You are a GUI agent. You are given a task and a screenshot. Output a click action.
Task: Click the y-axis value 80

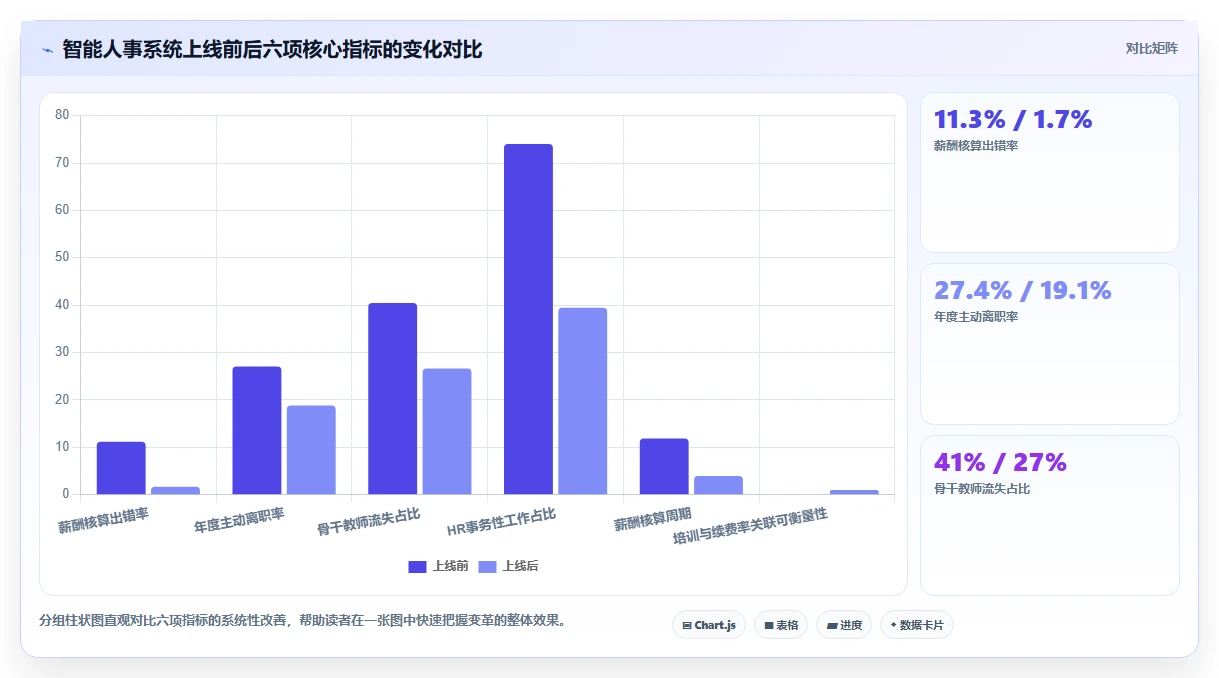point(62,115)
